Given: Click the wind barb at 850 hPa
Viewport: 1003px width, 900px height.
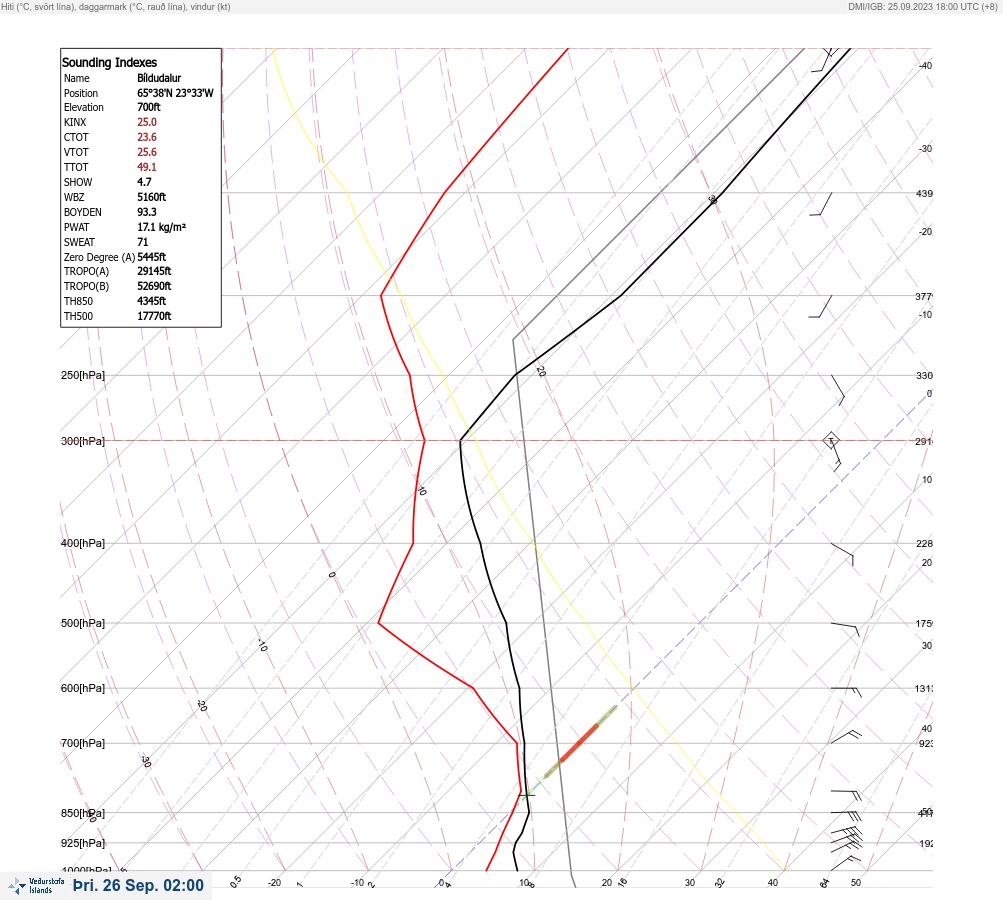Looking at the screenshot, I should point(846,815).
